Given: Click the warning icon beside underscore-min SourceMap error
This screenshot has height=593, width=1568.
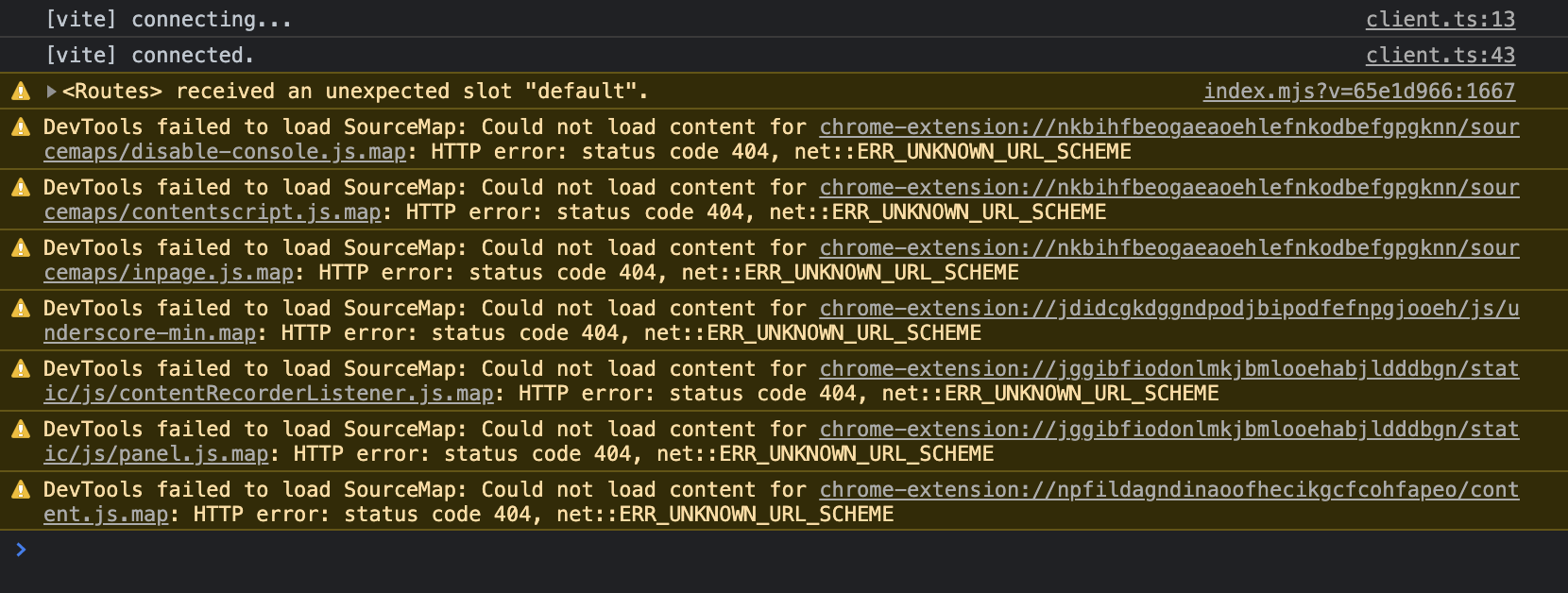Looking at the screenshot, I should [x=21, y=308].
